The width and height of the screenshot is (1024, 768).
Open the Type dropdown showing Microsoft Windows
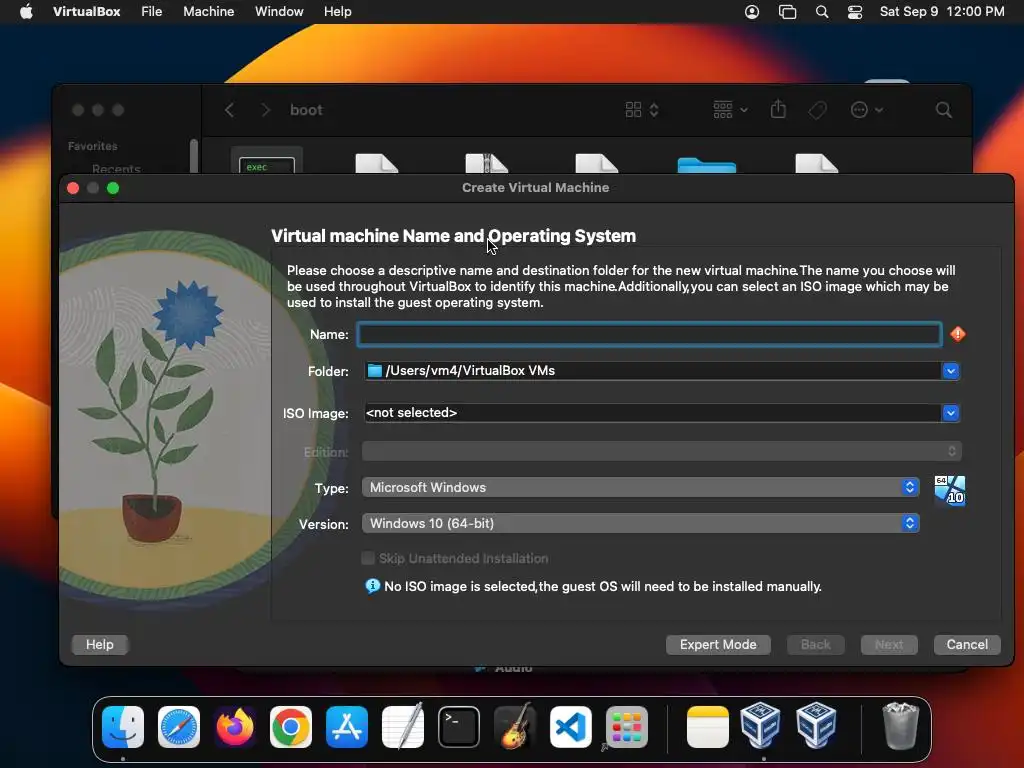tap(641, 487)
